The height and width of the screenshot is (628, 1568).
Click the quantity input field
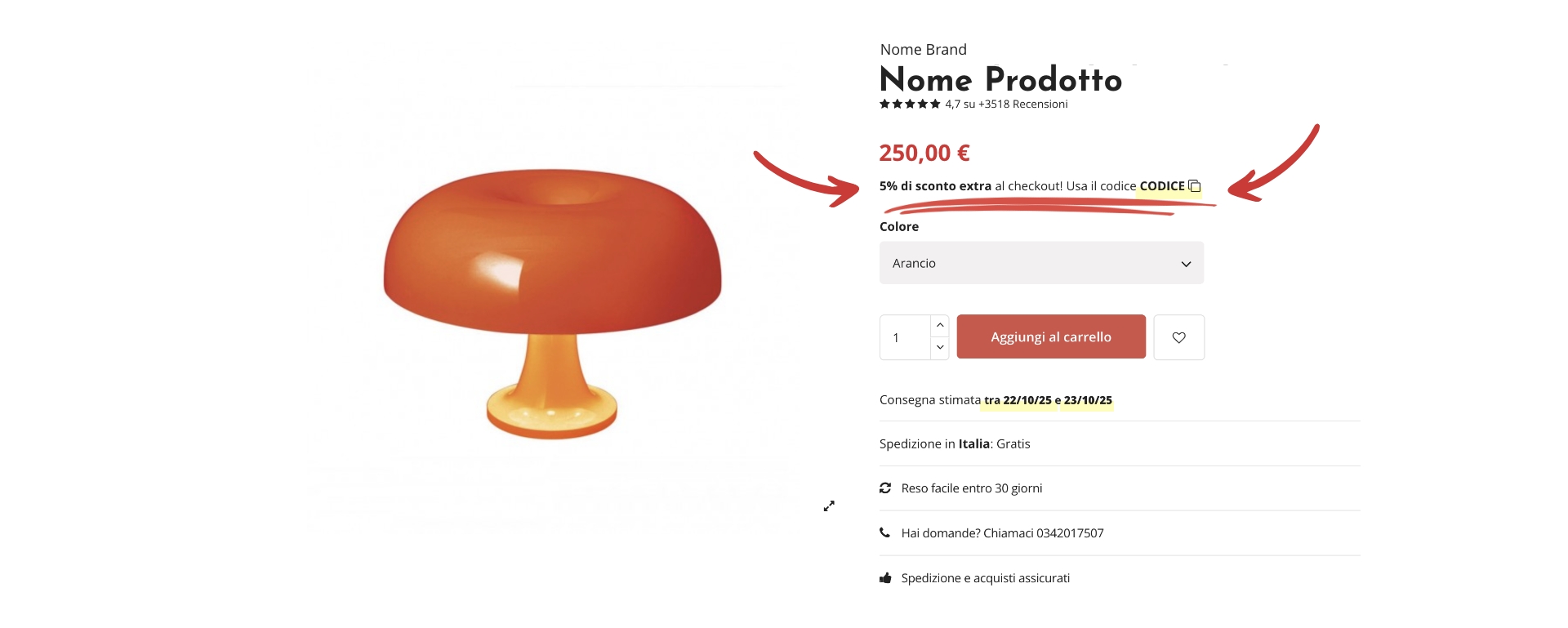[905, 337]
